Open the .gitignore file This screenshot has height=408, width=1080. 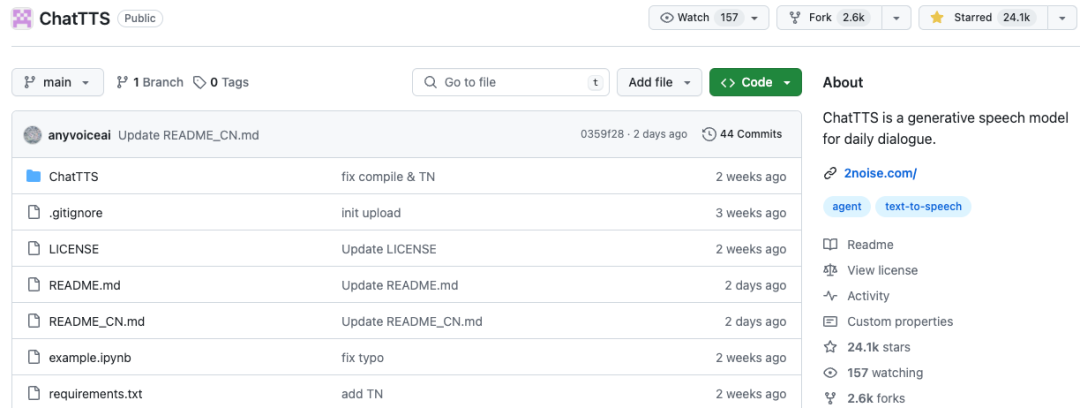(76, 213)
